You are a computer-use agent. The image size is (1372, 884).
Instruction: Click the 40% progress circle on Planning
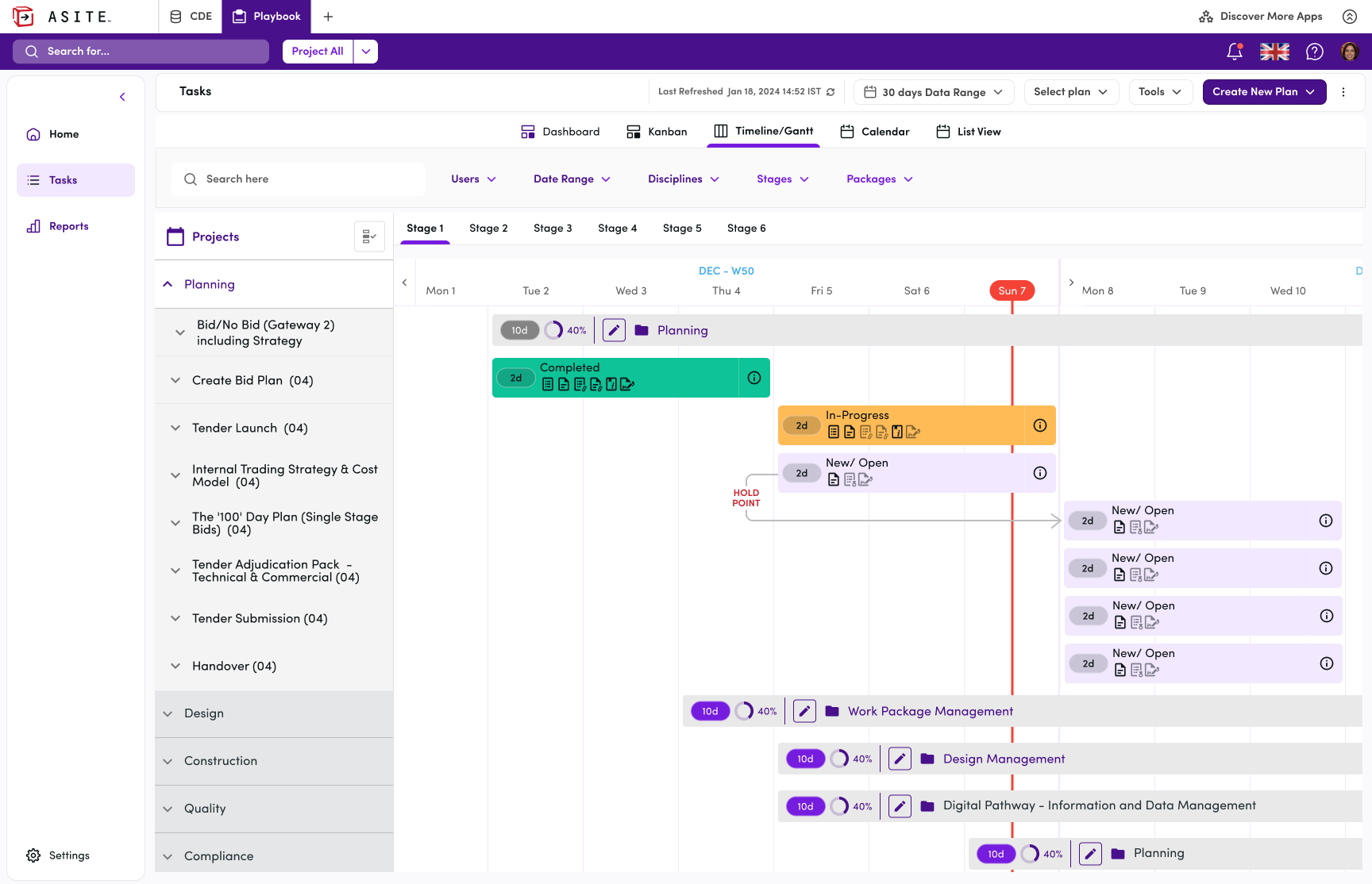point(554,329)
